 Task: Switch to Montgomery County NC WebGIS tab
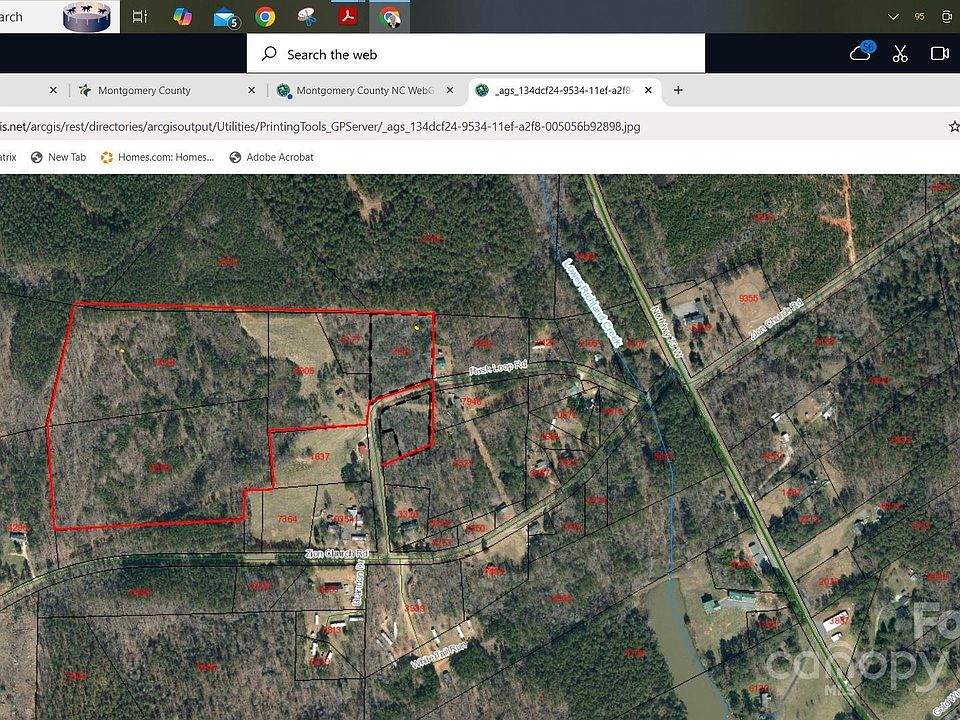pos(364,90)
